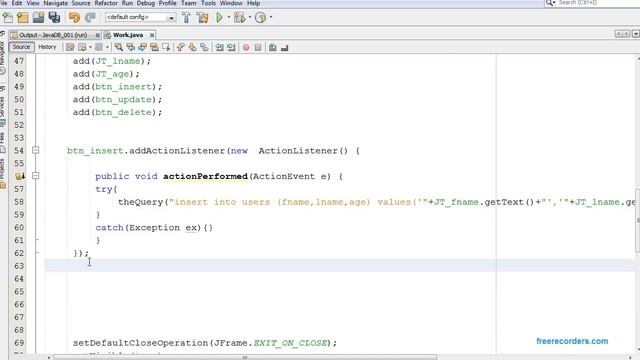
Task: Click the Undo icon in main toolbar
Action: coord(74,18)
